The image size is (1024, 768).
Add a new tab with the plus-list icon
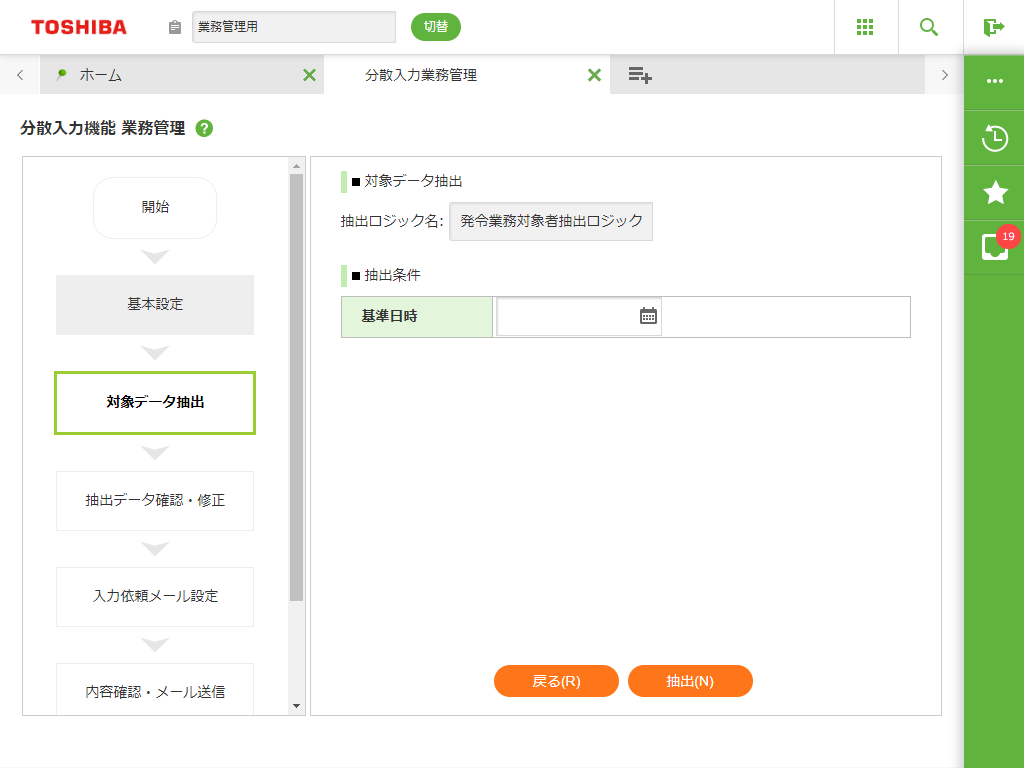click(x=640, y=75)
